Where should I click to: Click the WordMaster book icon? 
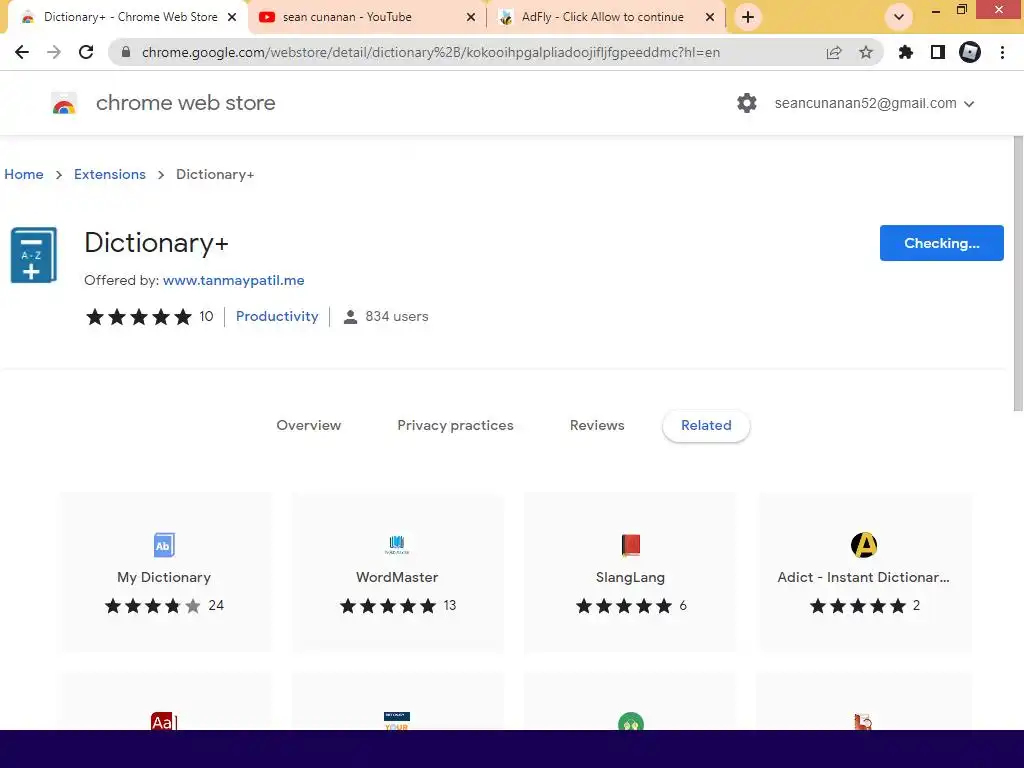click(396, 545)
